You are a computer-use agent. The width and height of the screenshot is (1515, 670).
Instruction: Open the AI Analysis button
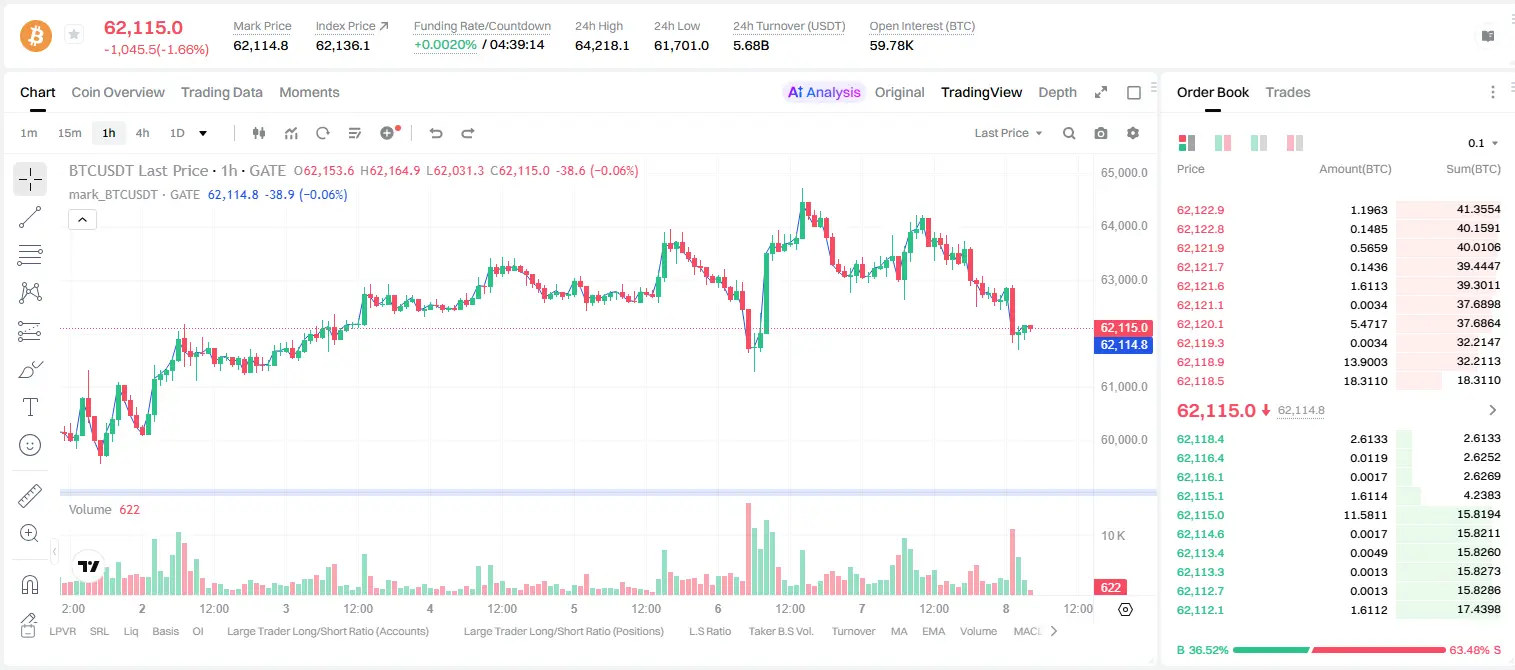[824, 92]
